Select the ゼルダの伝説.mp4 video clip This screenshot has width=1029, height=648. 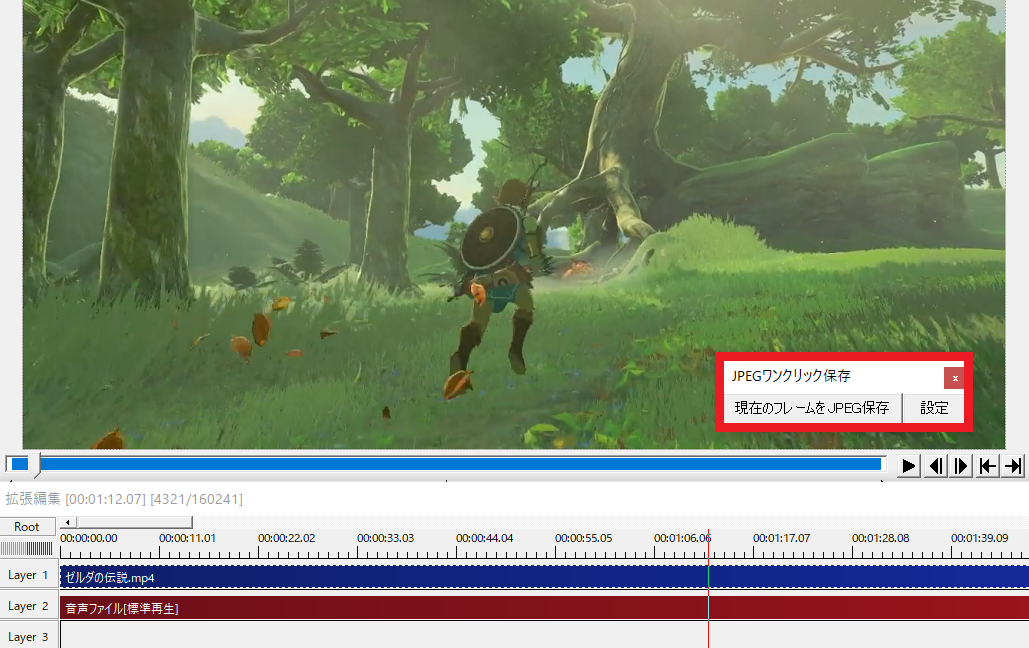tap(544, 577)
